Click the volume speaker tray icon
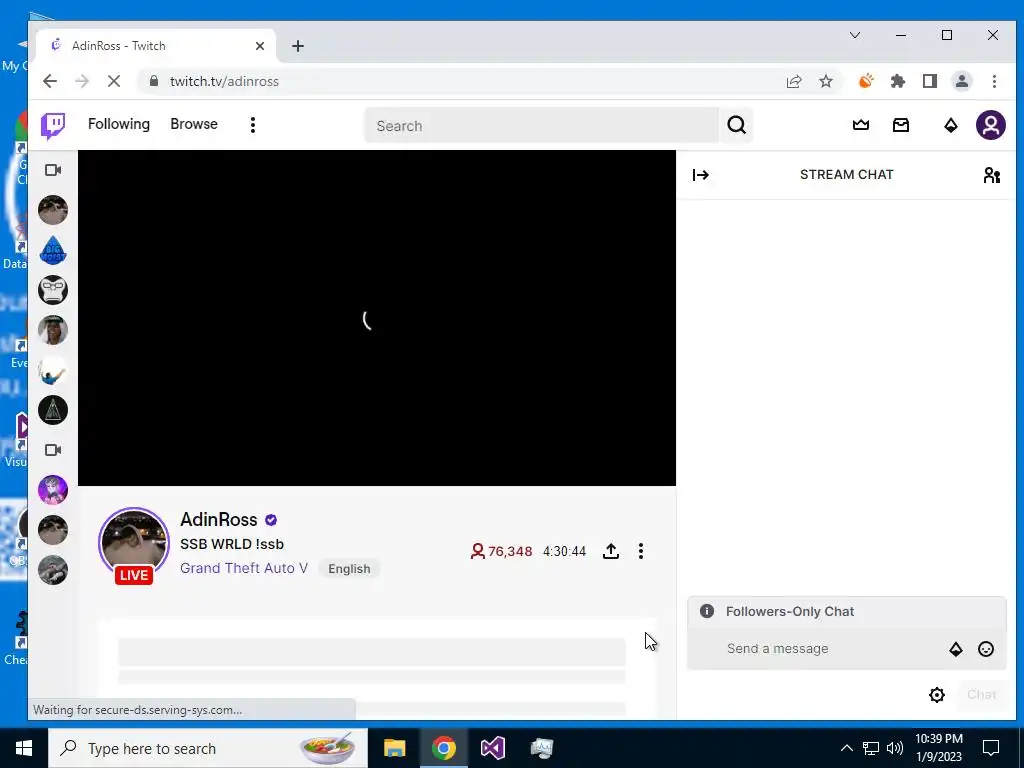Image resolution: width=1024 pixels, height=768 pixels. [x=895, y=748]
